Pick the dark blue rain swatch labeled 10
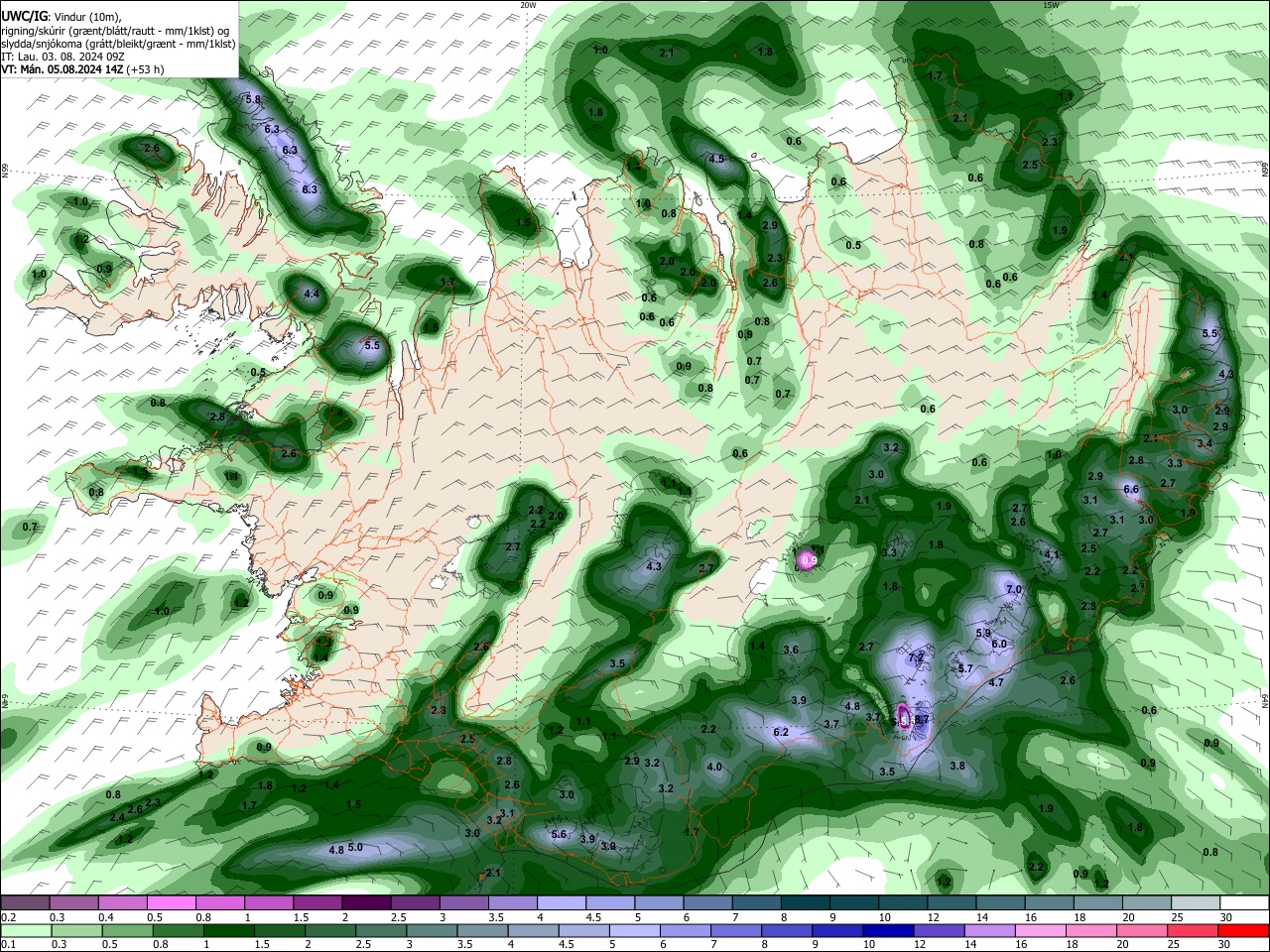 tap(887, 930)
